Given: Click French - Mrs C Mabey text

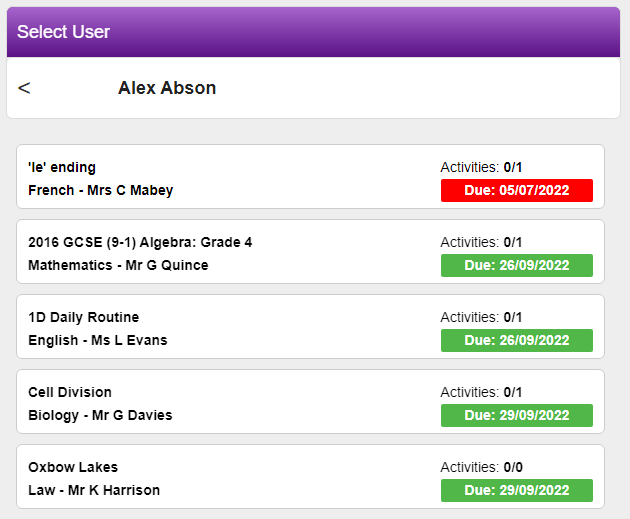Looking at the screenshot, I should click(100, 190).
